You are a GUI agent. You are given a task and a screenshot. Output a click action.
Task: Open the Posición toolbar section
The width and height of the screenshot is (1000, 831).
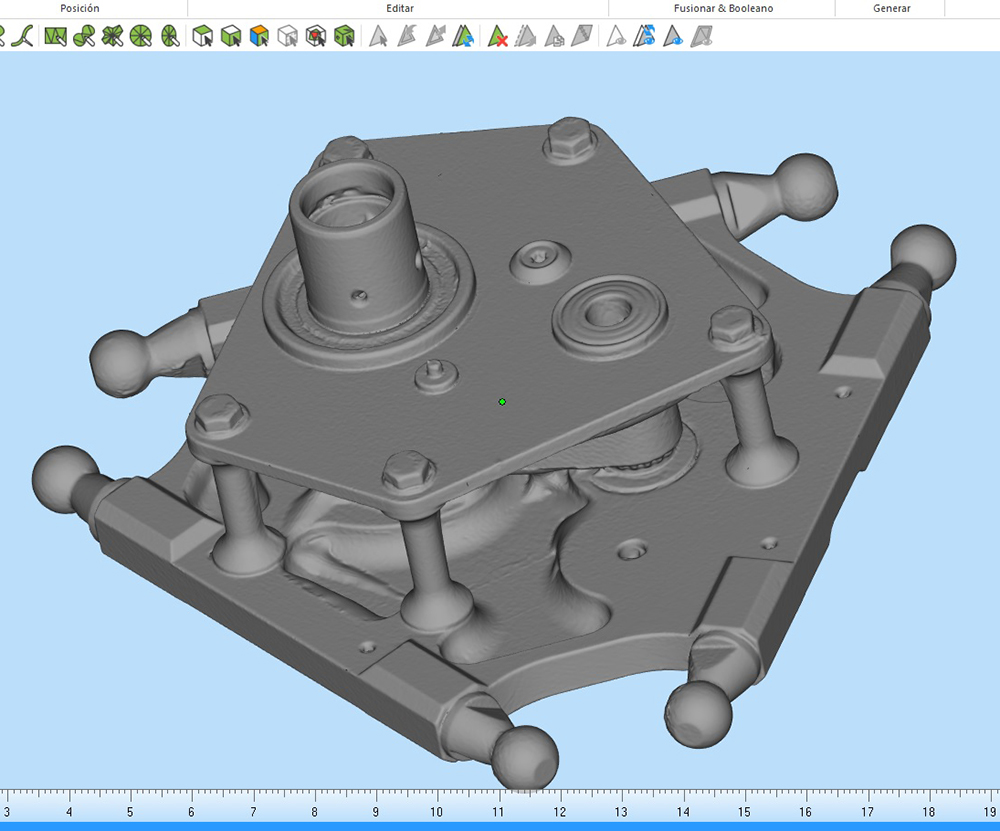click(80, 8)
